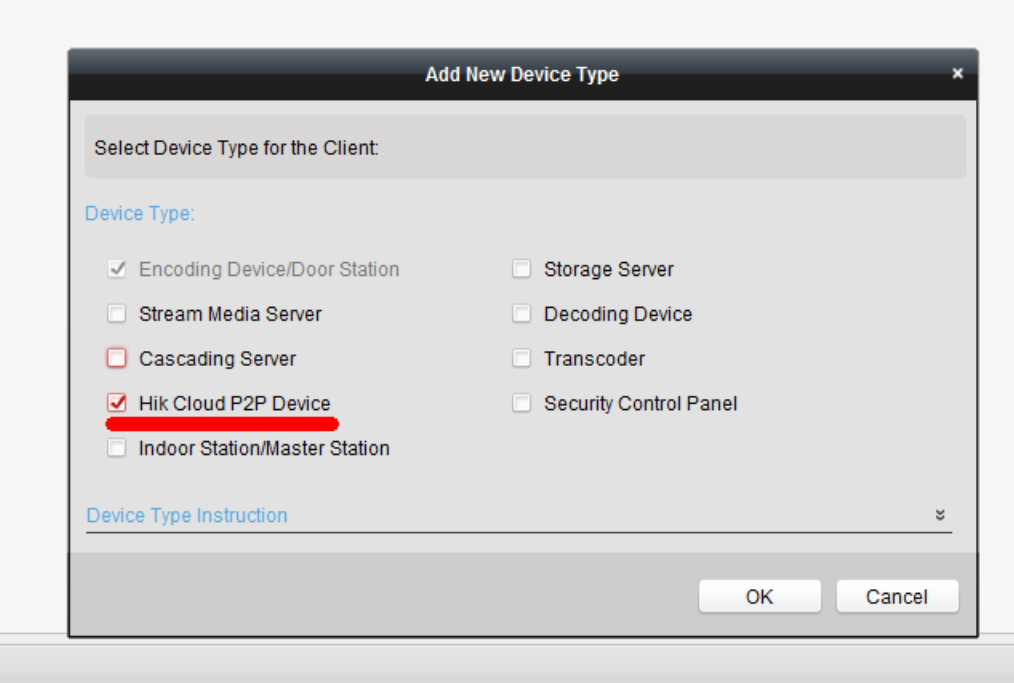Confirm selection with the OK button
1014x683 pixels.
759,597
